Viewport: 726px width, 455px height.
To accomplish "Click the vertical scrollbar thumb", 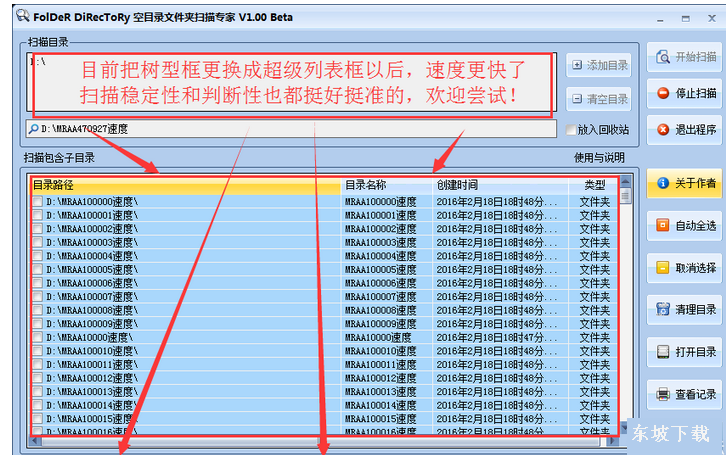I will click(626, 195).
